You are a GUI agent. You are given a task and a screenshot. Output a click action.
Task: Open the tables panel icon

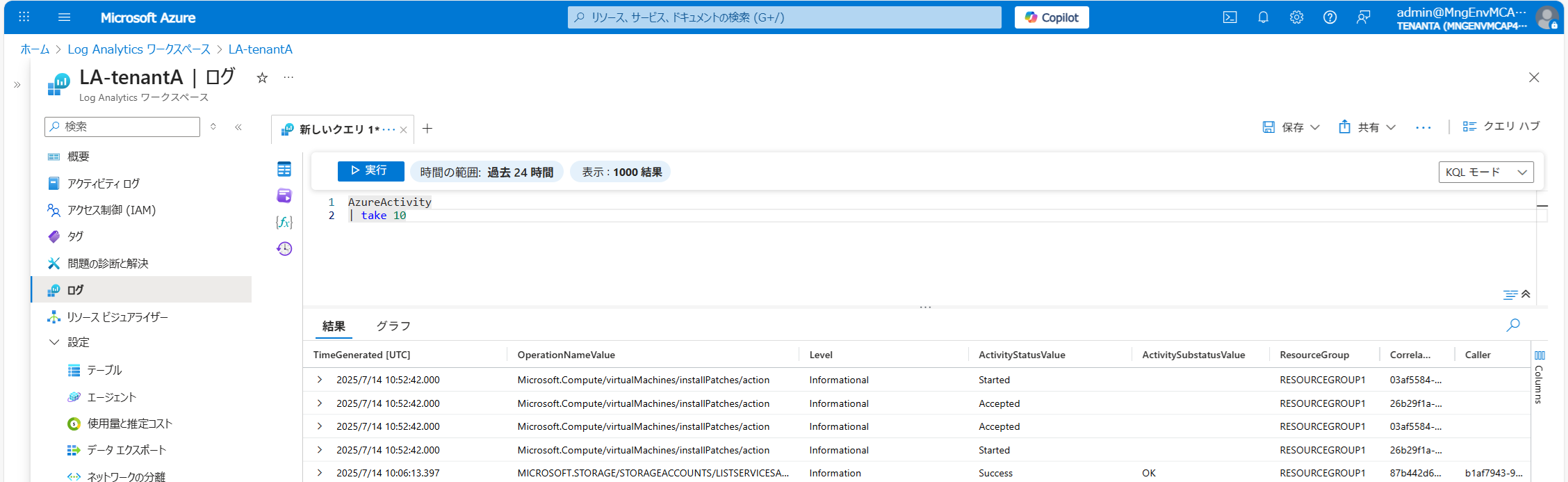click(x=284, y=169)
